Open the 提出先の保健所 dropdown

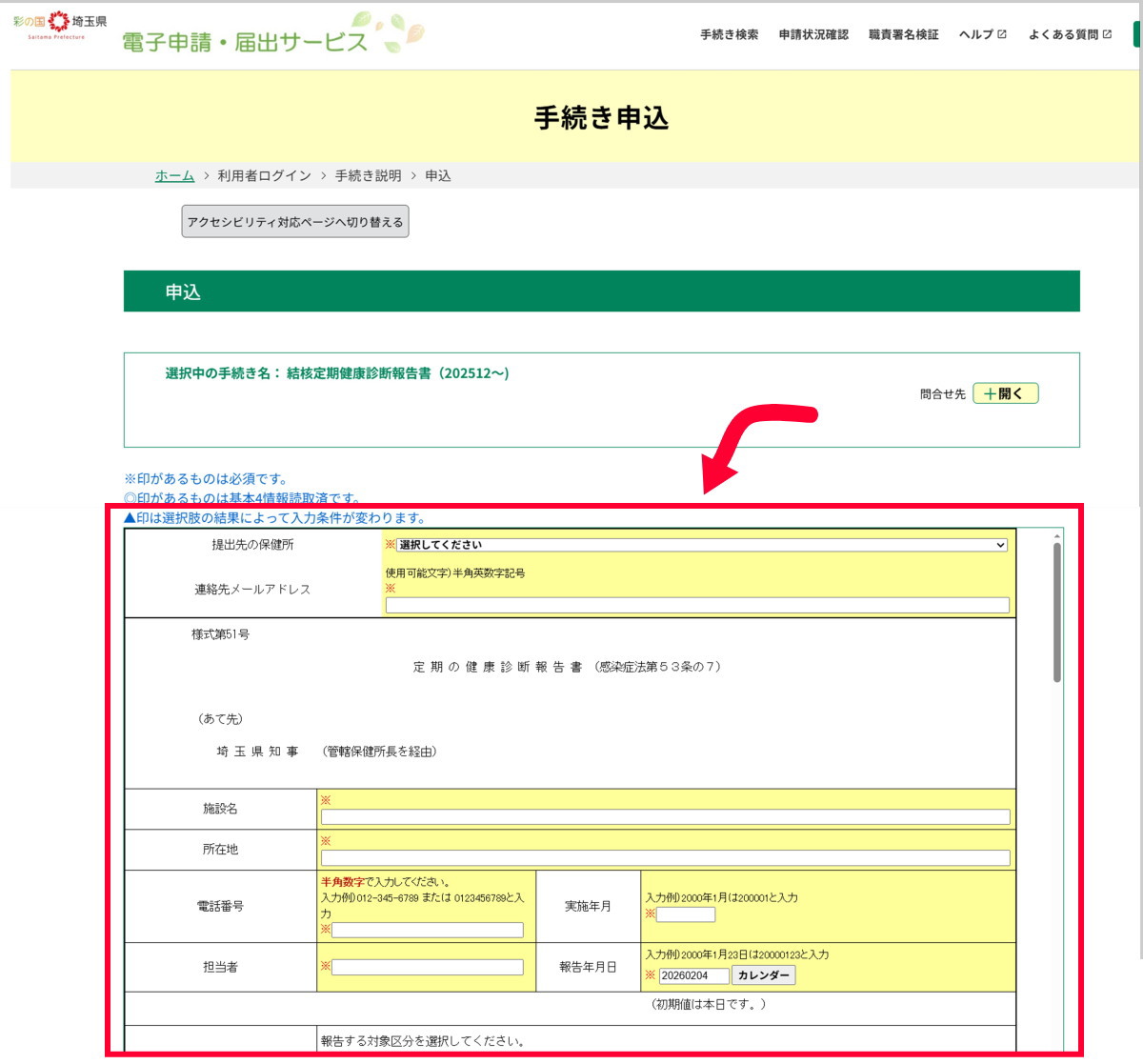tap(701, 545)
